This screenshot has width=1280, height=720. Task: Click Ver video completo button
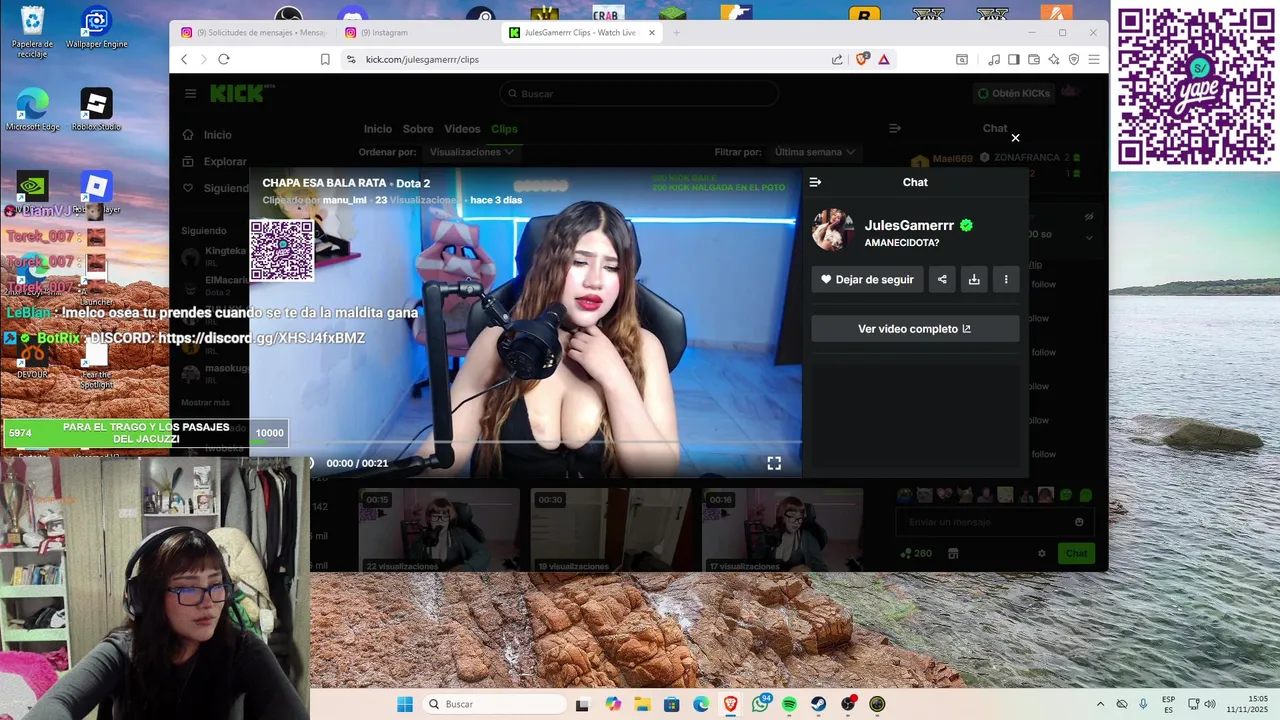(x=915, y=329)
